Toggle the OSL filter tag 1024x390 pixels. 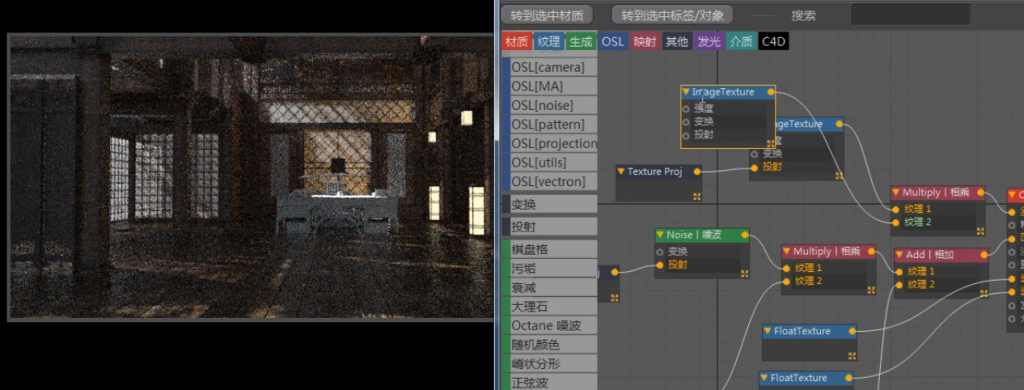613,42
